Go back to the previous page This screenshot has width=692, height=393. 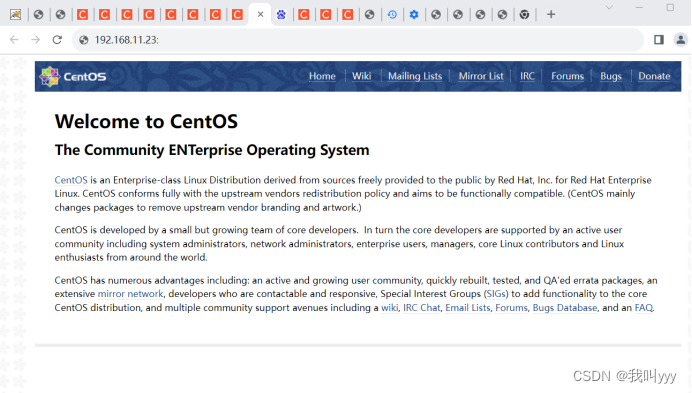point(14,40)
